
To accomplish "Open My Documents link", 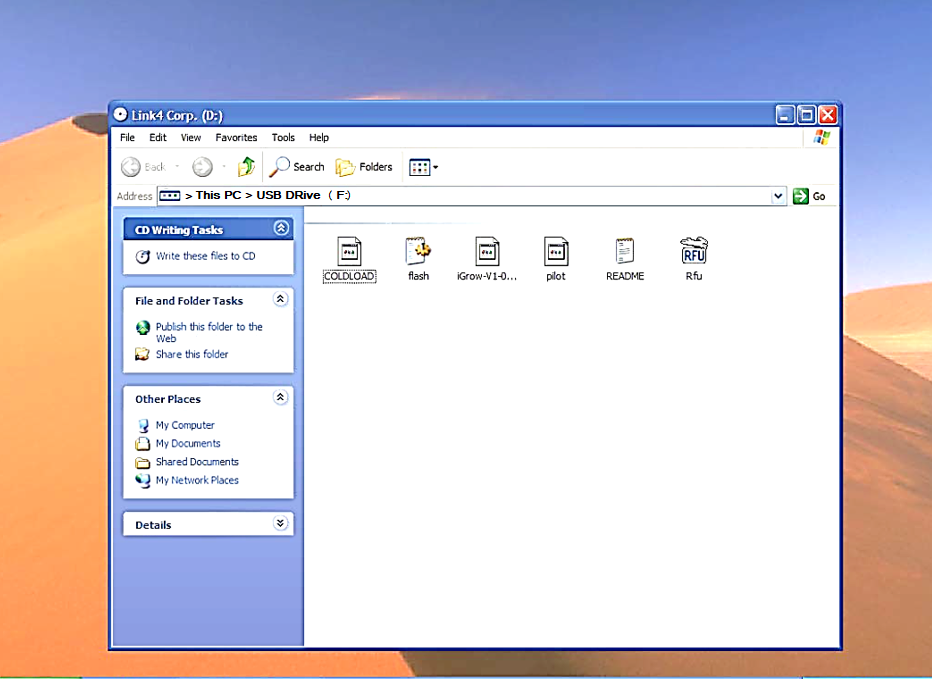I will pyautogui.click(x=188, y=444).
